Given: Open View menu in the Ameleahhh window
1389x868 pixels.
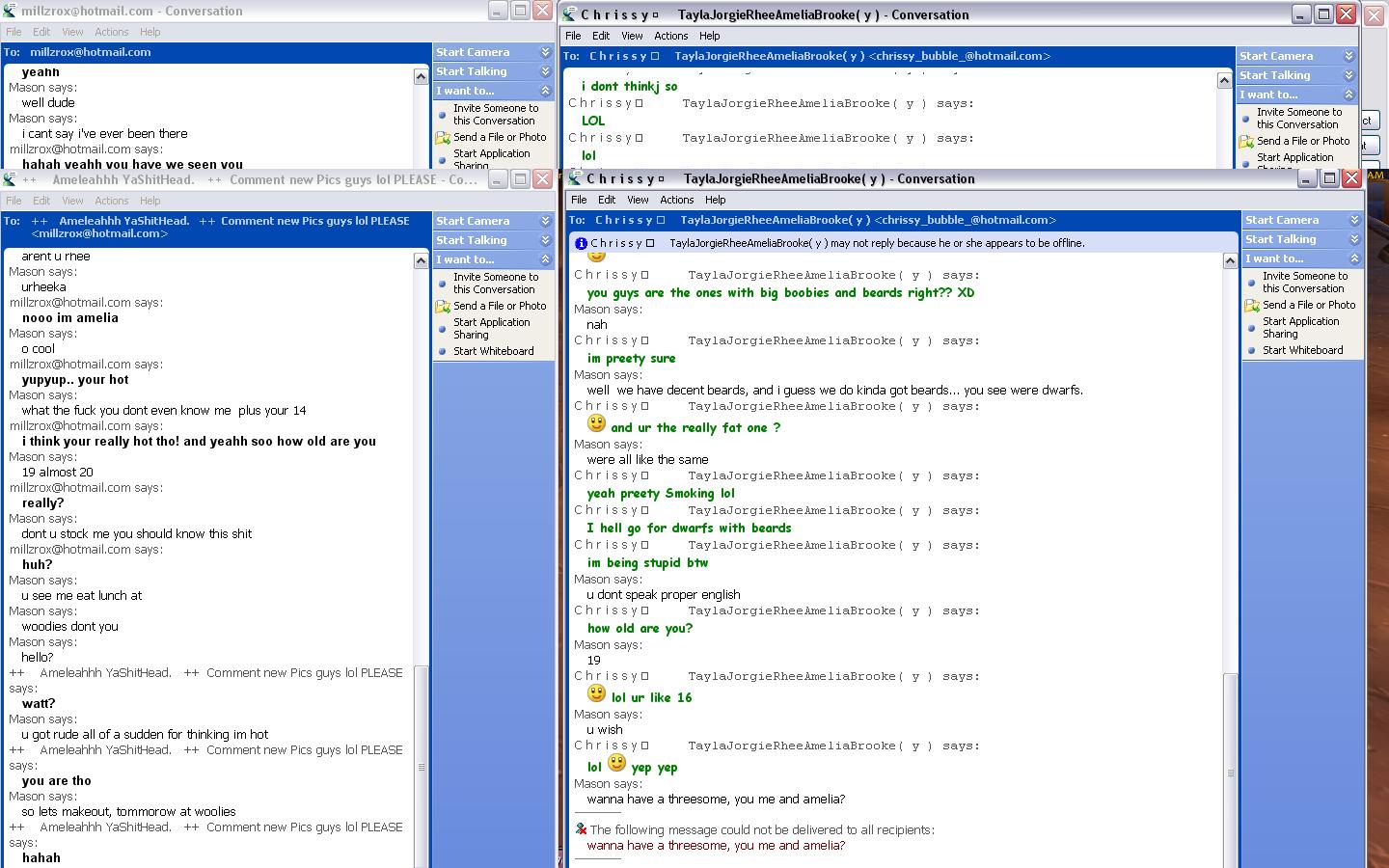Looking at the screenshot, I should 72,201.
